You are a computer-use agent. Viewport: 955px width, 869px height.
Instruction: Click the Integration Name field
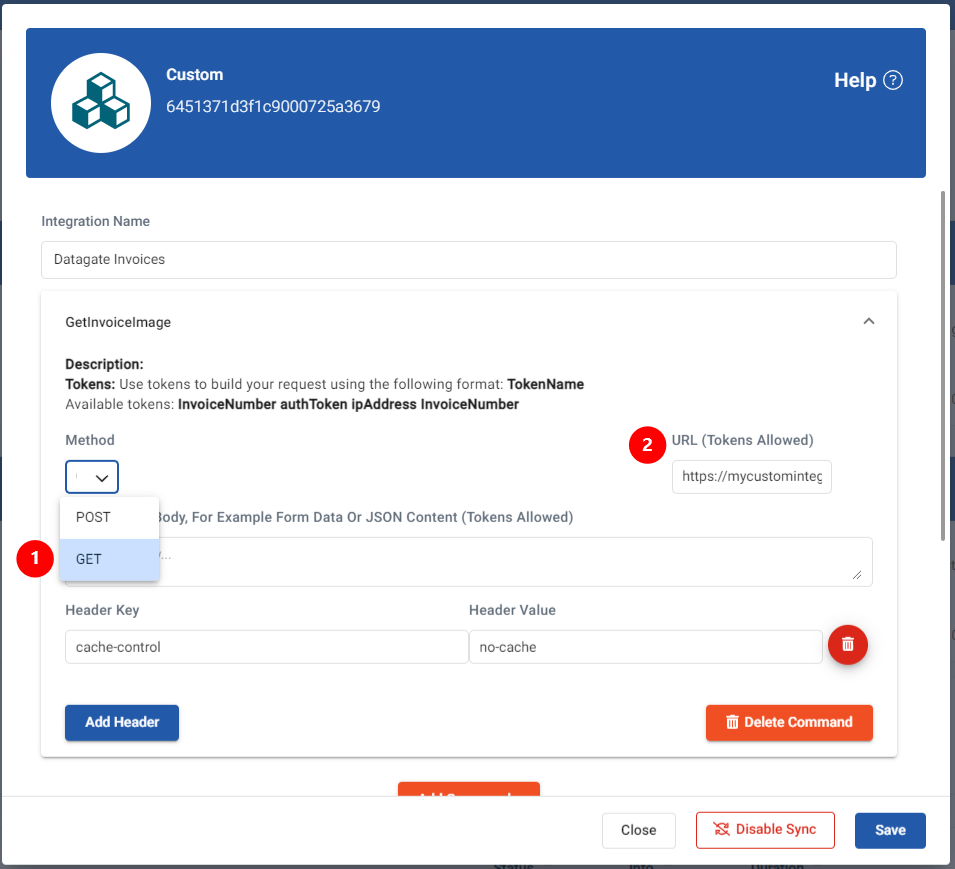468,259
